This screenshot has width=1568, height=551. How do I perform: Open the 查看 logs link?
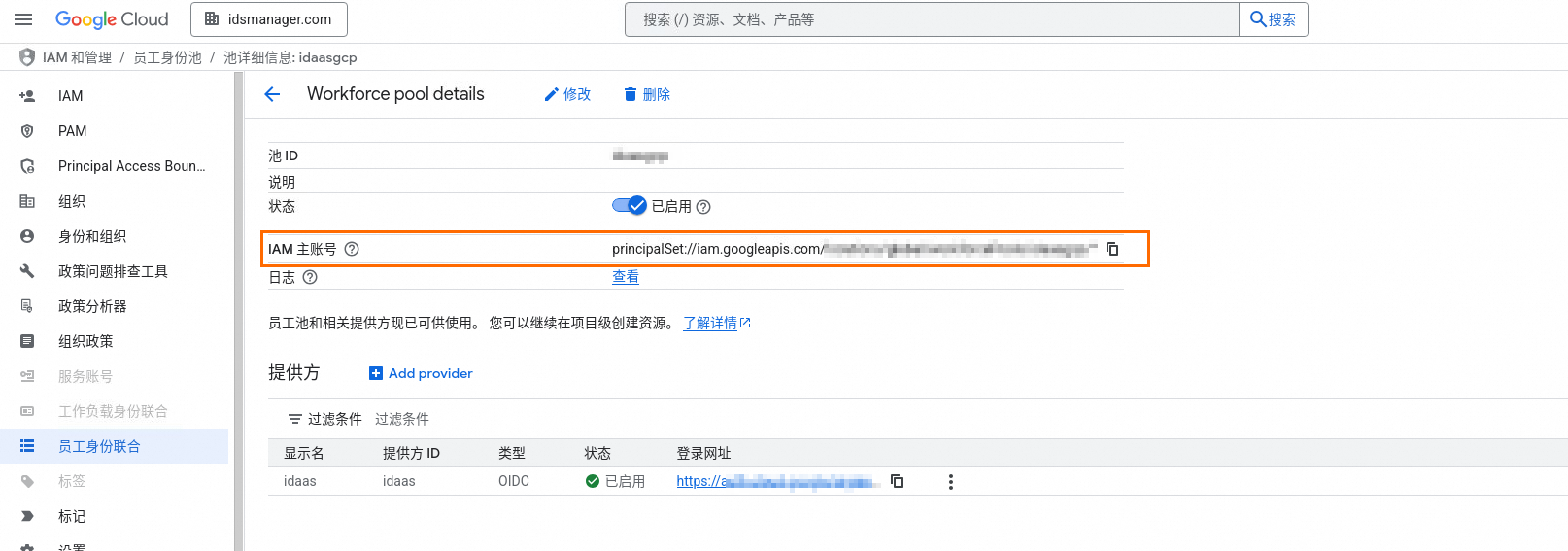point(626,277)
